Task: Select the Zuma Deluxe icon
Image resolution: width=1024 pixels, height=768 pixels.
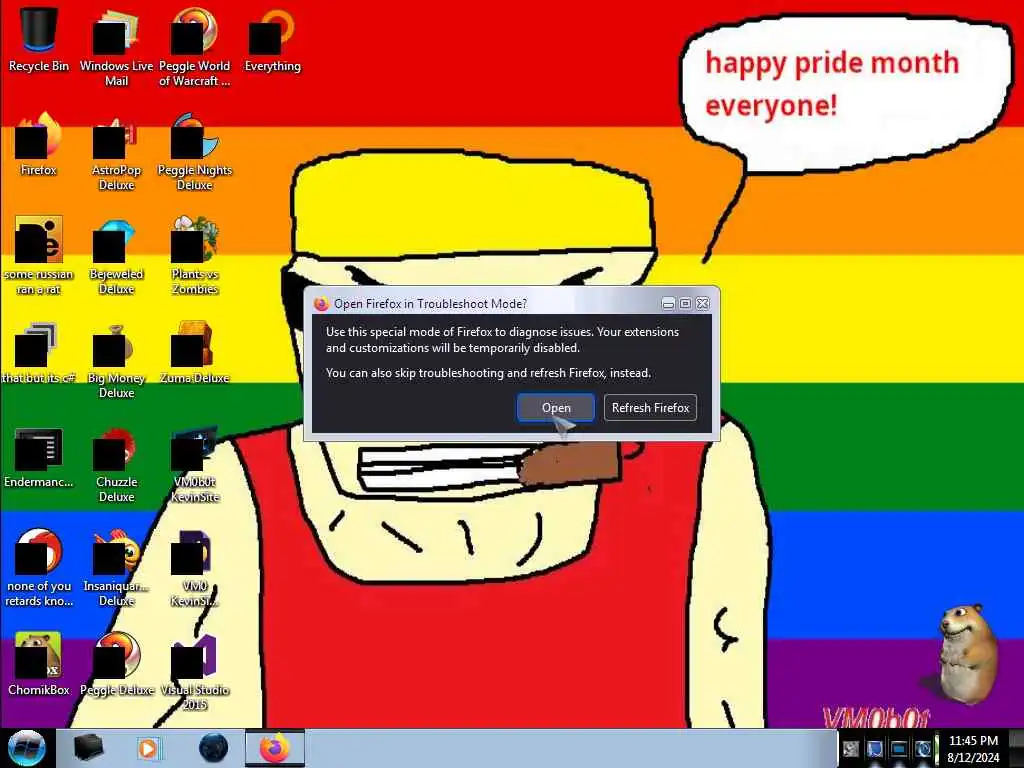Action: coord(195,353)
